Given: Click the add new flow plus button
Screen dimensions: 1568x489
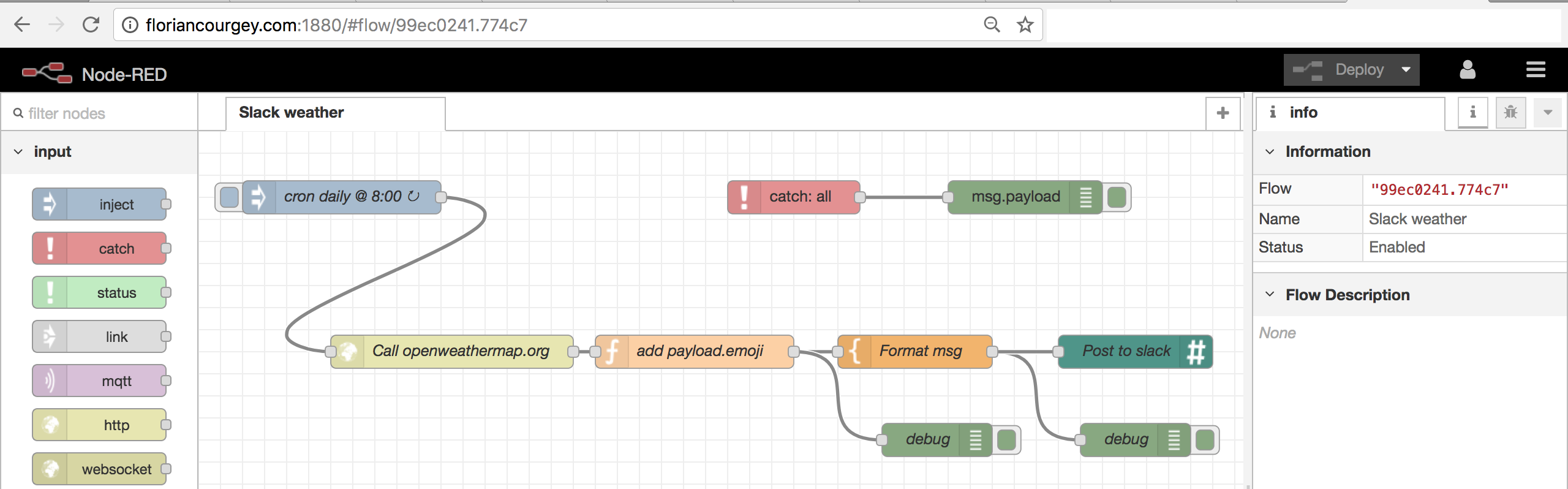Looking at the screenshot, I should click(x=1223, y=113).
